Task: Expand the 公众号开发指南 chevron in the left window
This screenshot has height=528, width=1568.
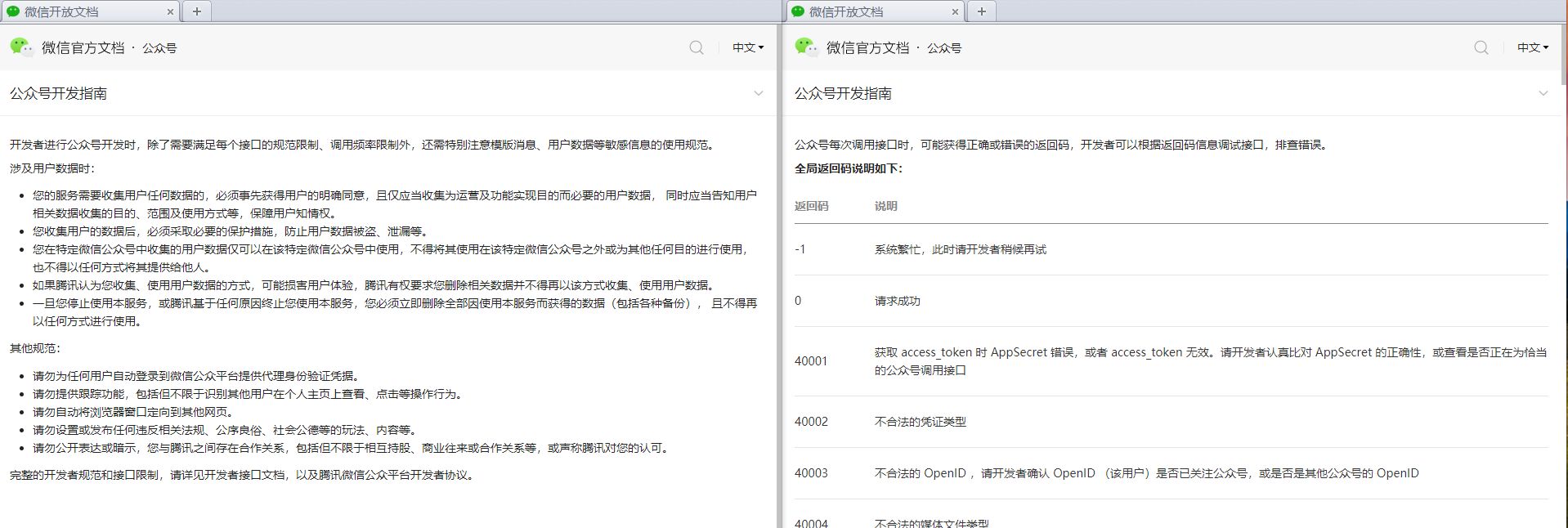Action: tap(759, 93)
